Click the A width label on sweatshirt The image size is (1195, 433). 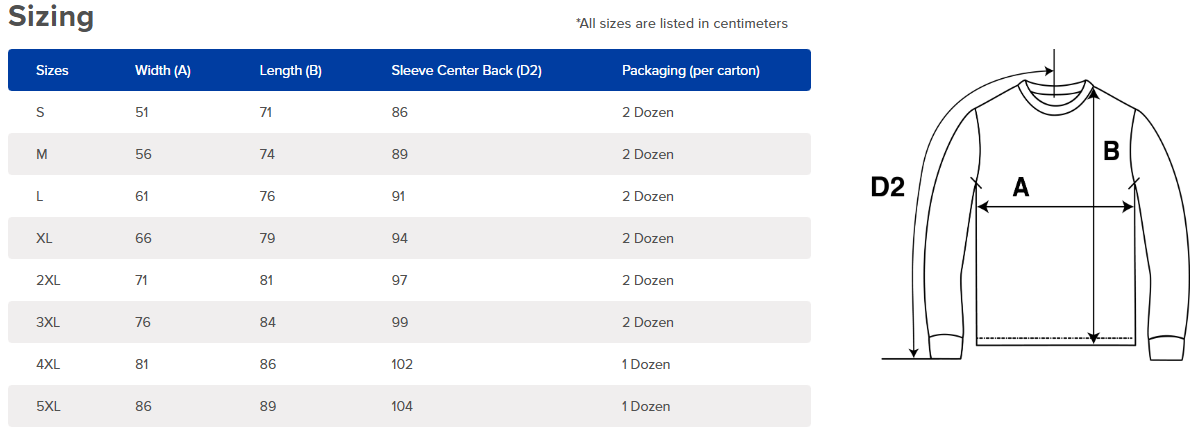pyautogui.click(x=1020, y=187)
